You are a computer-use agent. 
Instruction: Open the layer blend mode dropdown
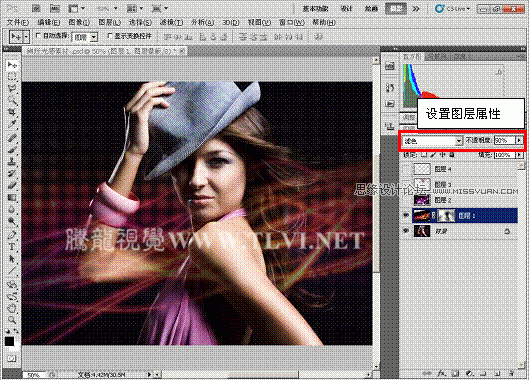tap(432, 141)
